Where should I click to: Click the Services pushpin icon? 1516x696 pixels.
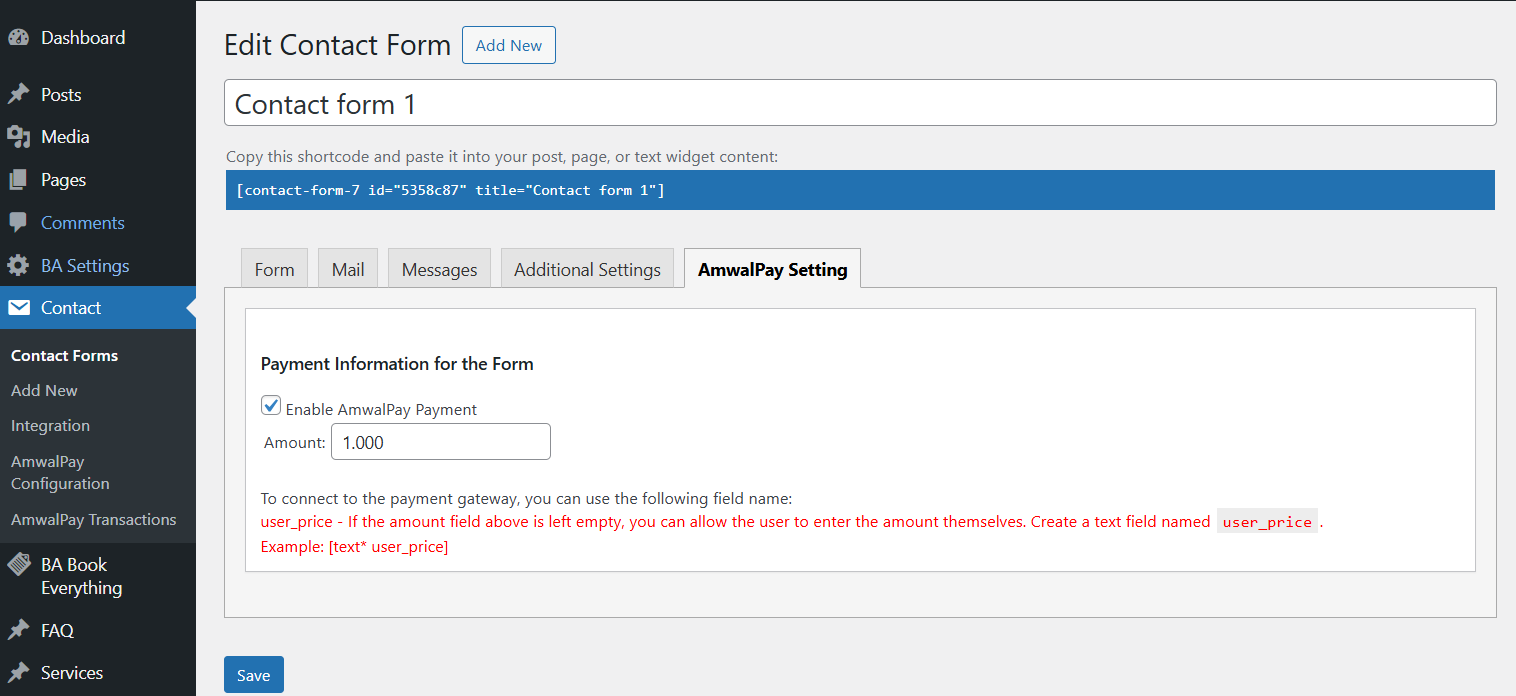click(x=18, y=673)
